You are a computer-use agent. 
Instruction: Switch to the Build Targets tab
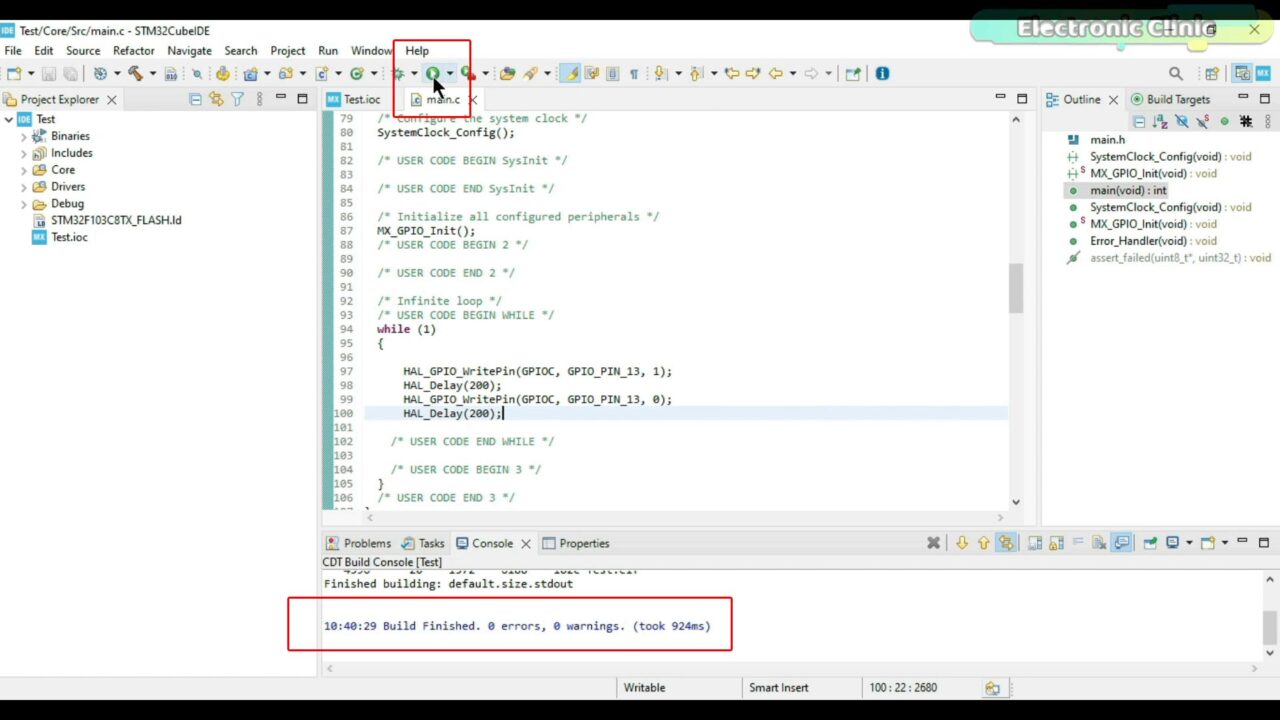pos(1170,99)
